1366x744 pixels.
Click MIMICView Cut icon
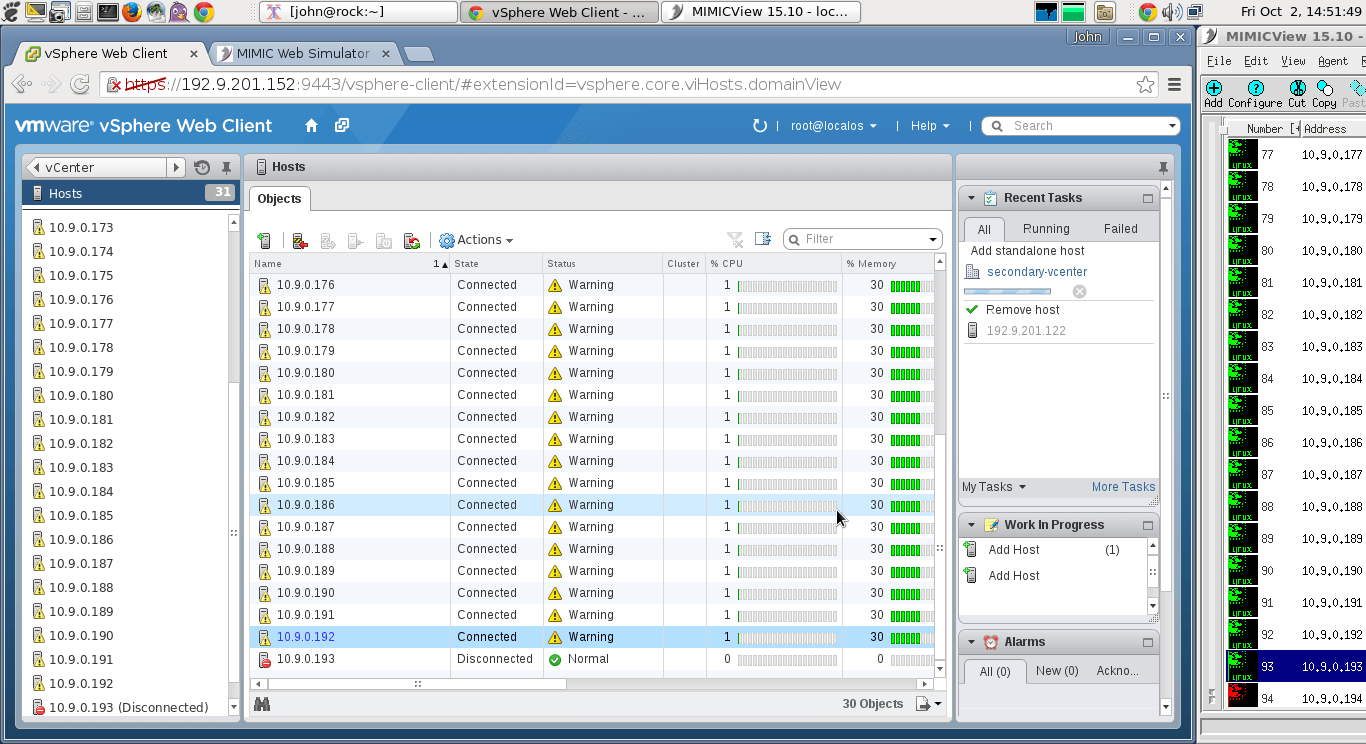pyautogui.click(x=1297, y=95)
